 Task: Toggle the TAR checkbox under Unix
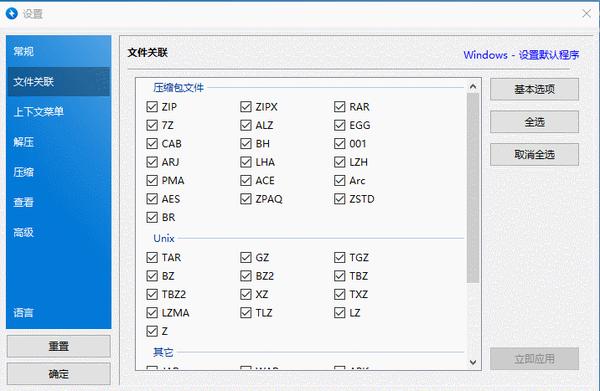pos(152,257)
